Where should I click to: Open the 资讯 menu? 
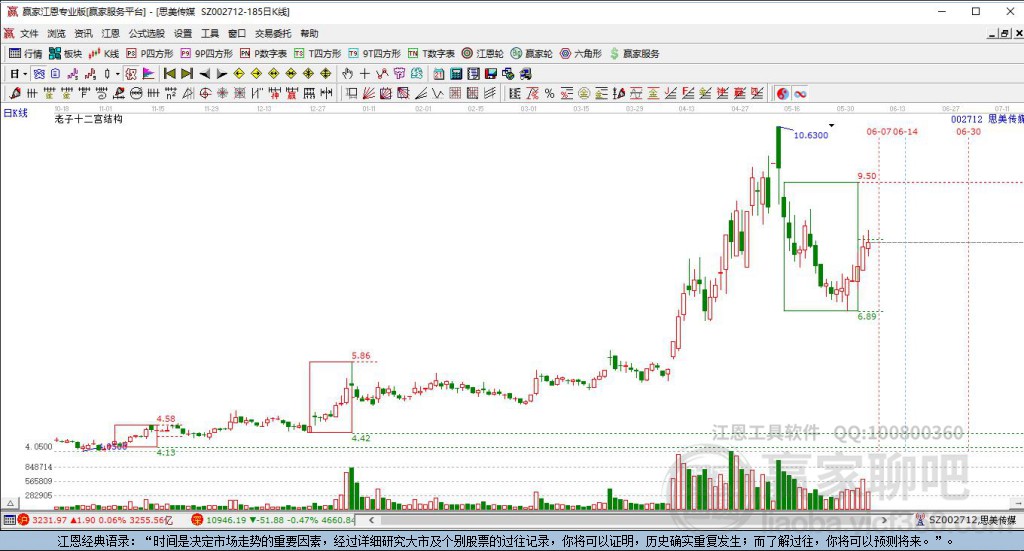[84, 33]
